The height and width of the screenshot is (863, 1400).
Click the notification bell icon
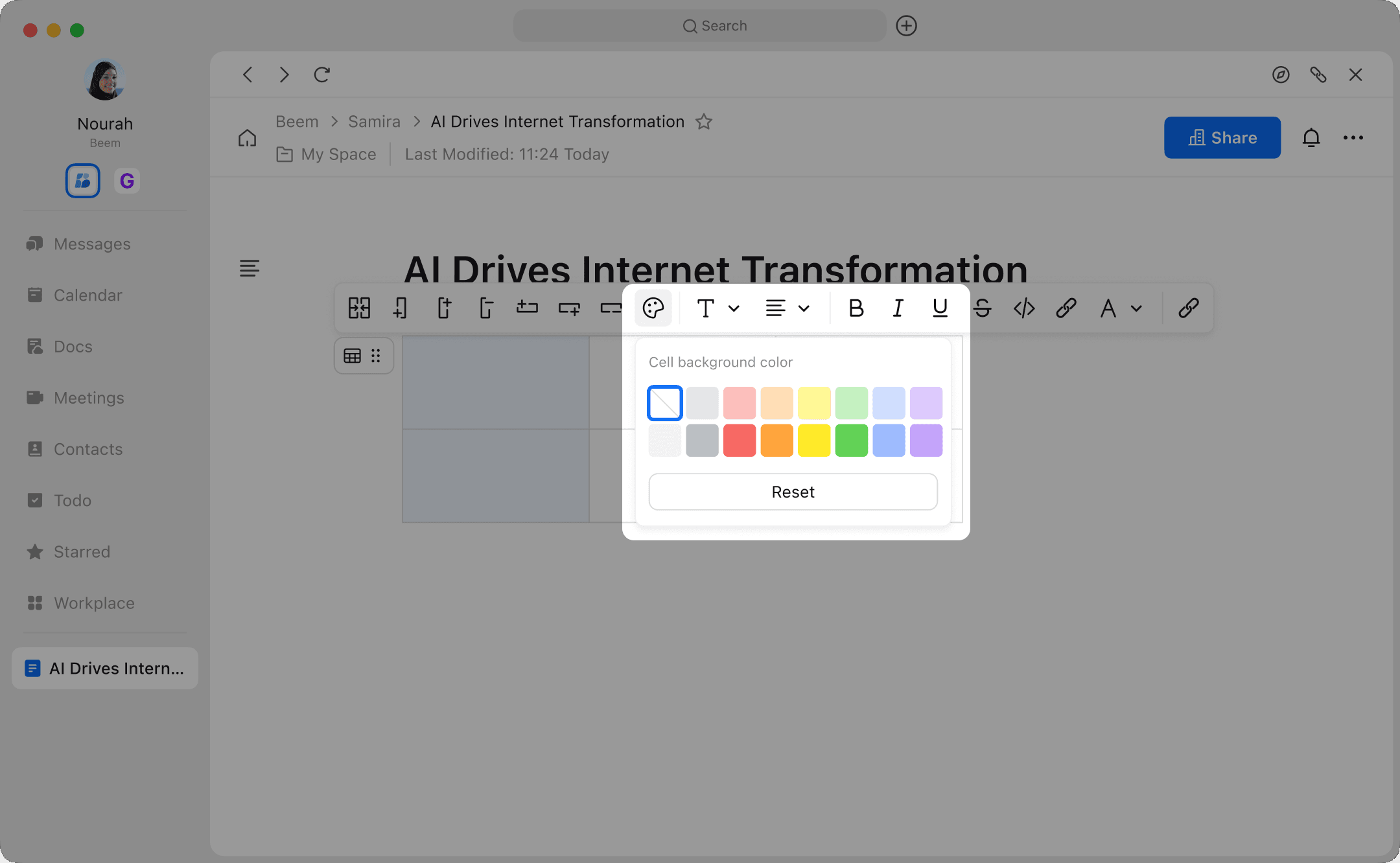[1311, 138]
